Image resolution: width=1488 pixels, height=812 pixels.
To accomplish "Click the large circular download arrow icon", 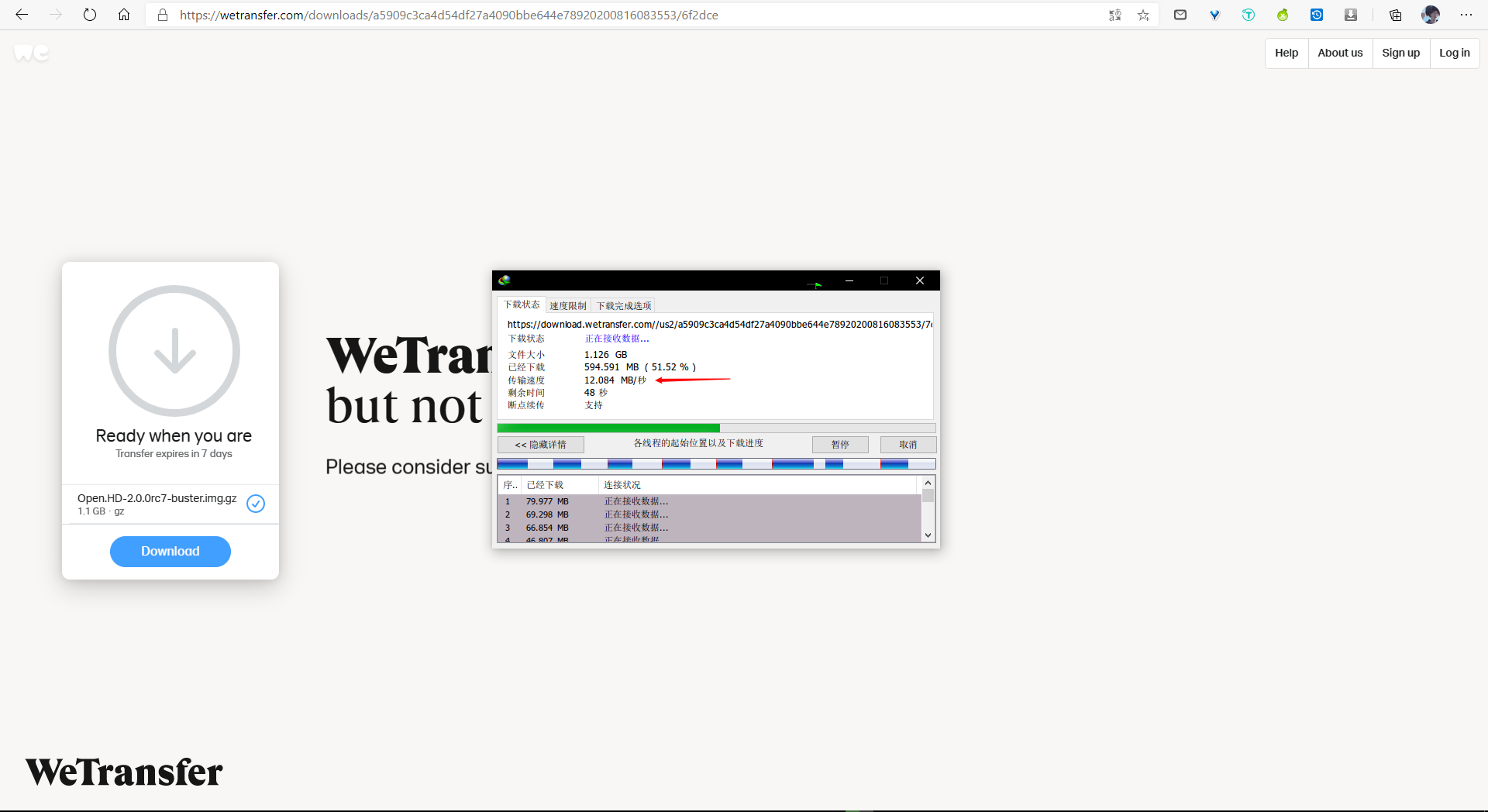I will click(174, 351).
